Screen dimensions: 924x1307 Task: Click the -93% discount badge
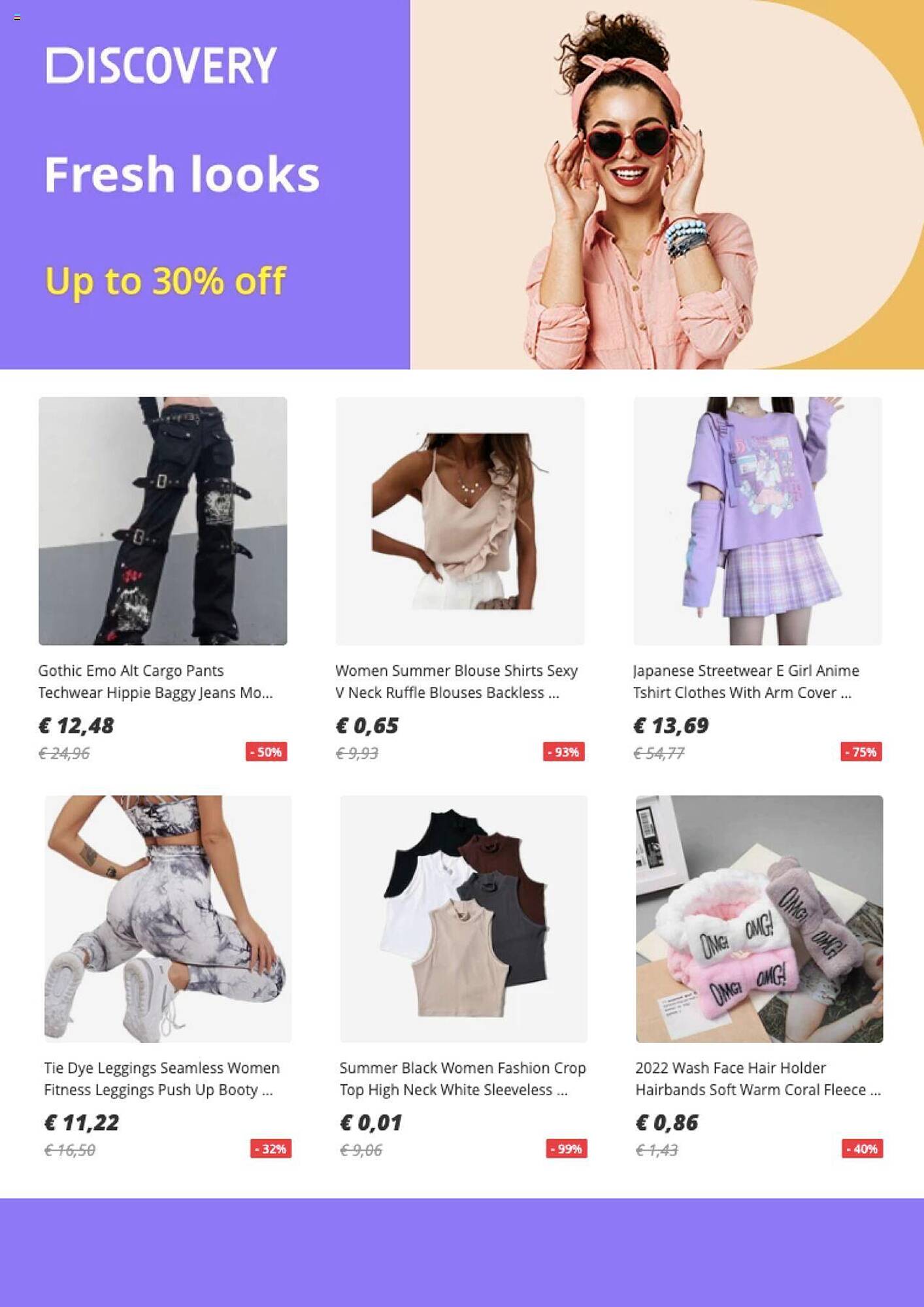[564, 752]
